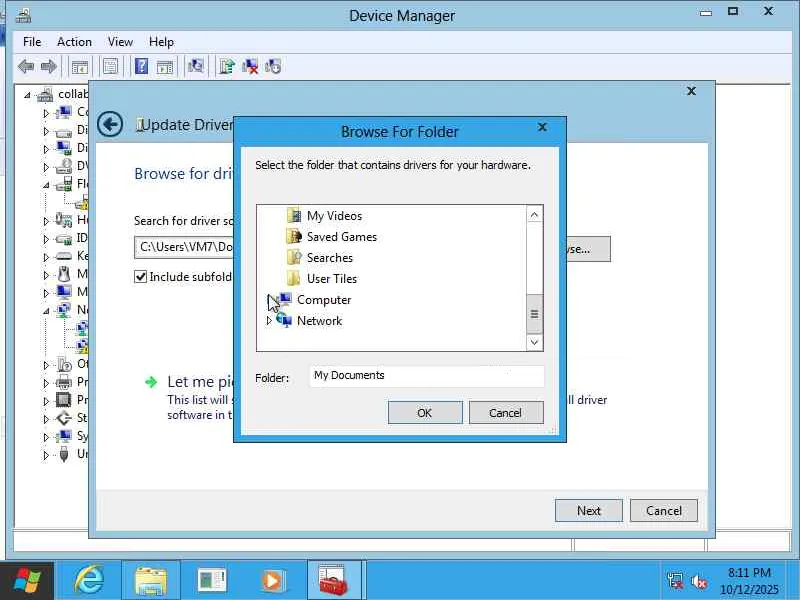Select the User Tiles folder icon
Screen dimensions: 800x600
pos(294,278)
